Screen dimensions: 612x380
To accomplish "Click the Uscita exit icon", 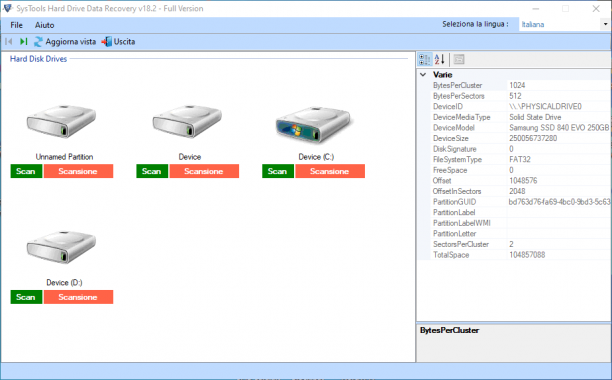I will [x=107, y=41].
